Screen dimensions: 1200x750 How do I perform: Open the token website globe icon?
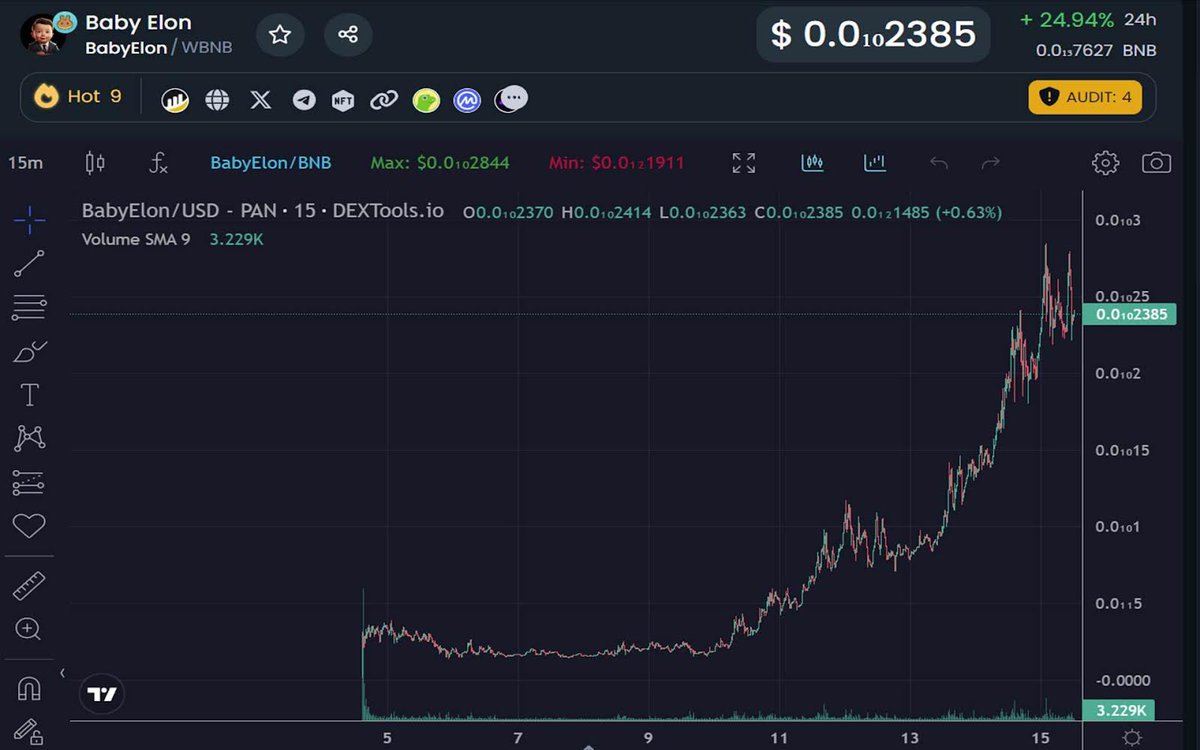point(217,99)
